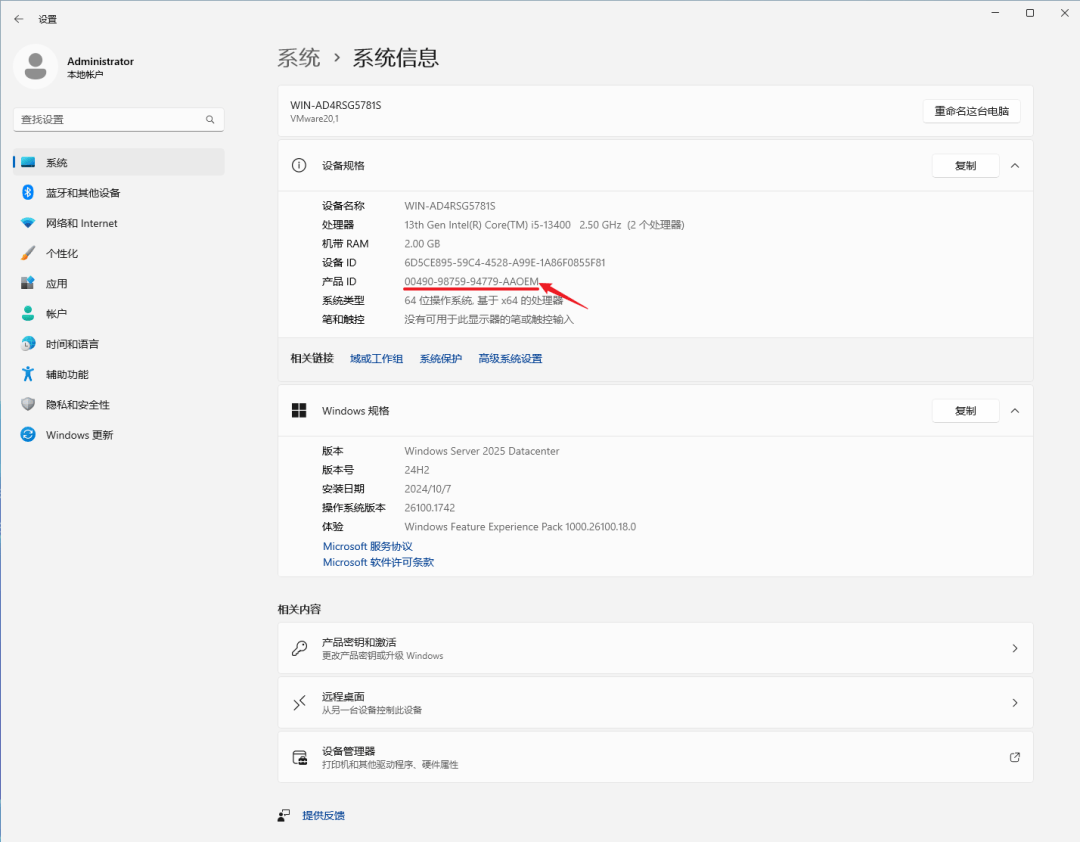Image resolution: width=1080 pixels, height=842 pixels.
Task: Click the Windows 更新 sync icon
Action: pos(28,435)
